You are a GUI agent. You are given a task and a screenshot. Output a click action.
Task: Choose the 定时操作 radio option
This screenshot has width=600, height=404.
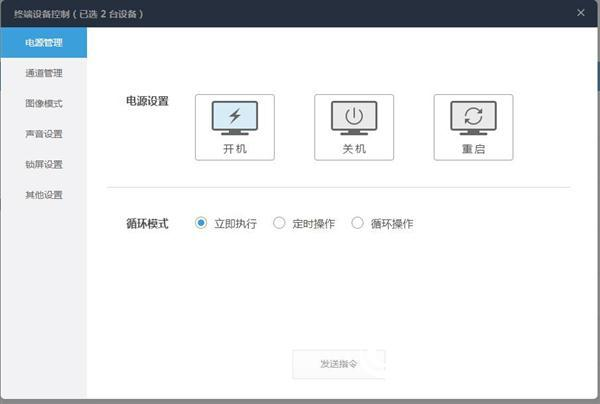pyautogui.click(x=279, y=223)
